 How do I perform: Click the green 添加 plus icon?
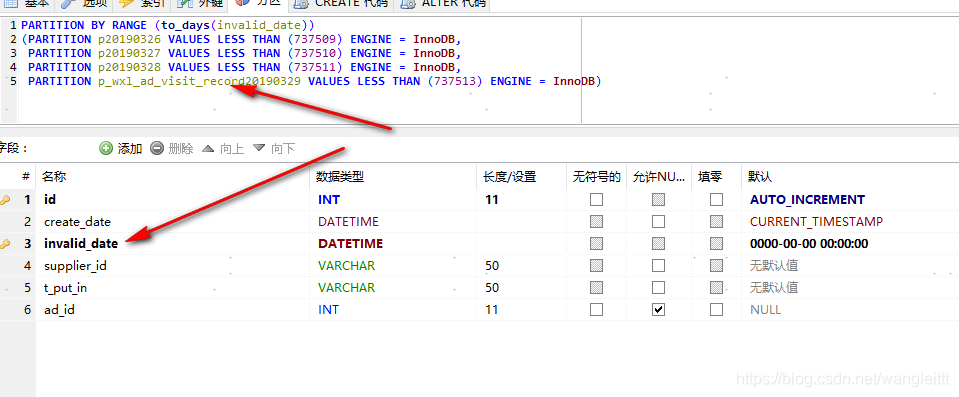[106, 148]
